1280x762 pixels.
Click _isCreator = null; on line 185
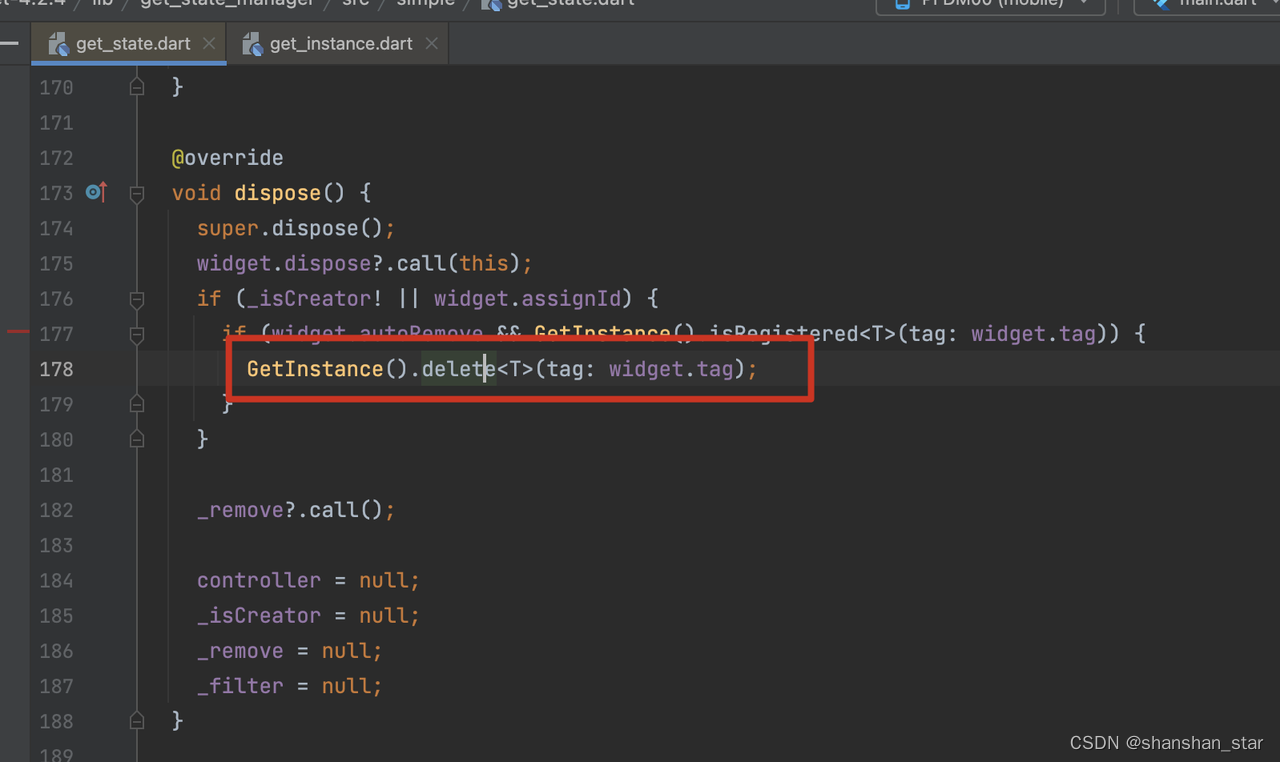point(308,615)
